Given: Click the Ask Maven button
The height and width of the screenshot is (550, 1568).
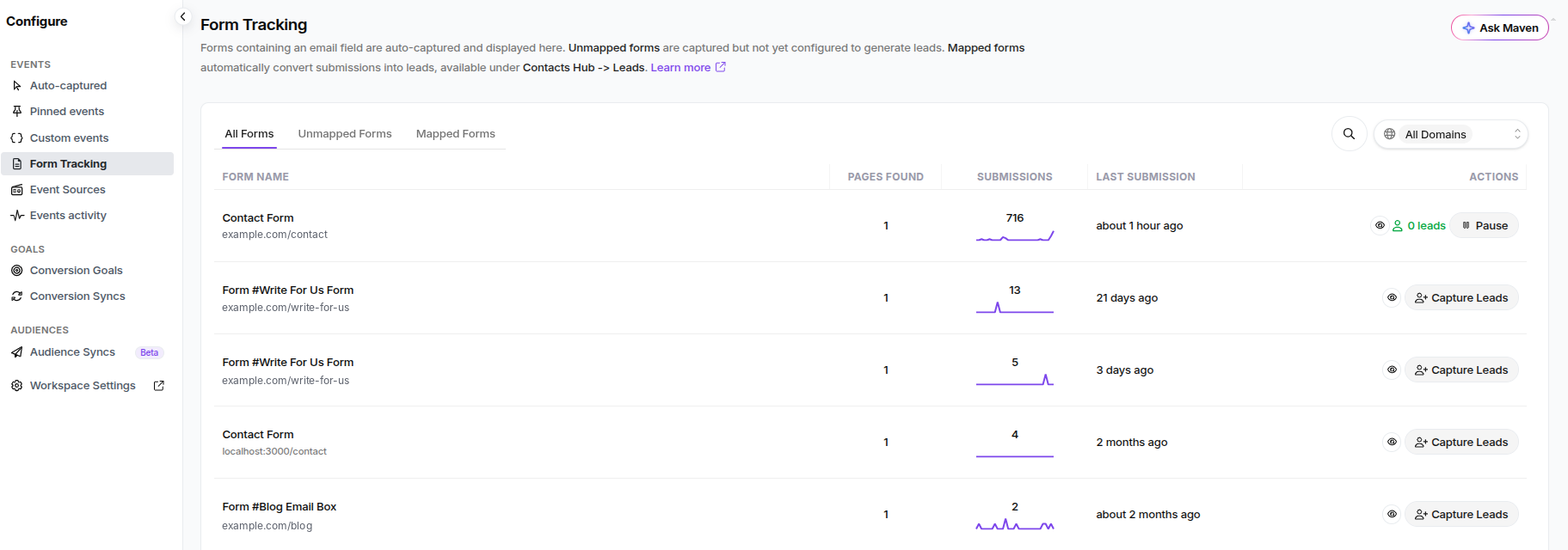Looking at the screenshot, I should point(1499,27).
